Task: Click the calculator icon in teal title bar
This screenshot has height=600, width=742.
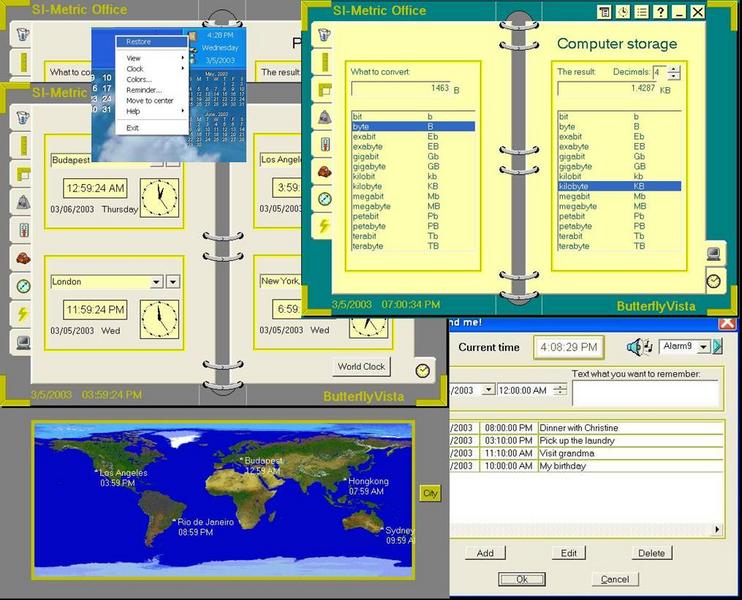Action: (604, 12)
